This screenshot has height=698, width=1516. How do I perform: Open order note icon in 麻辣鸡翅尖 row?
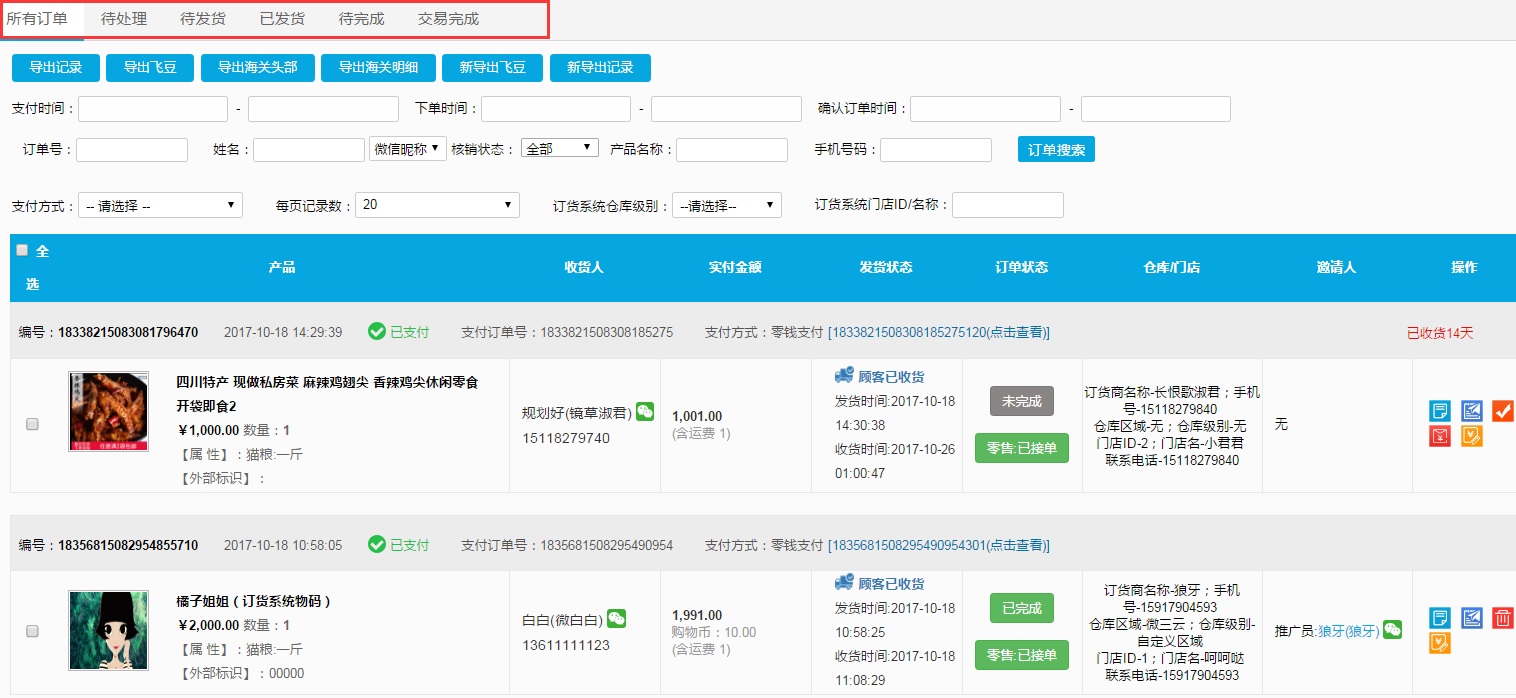click(x=1440, y=411)
